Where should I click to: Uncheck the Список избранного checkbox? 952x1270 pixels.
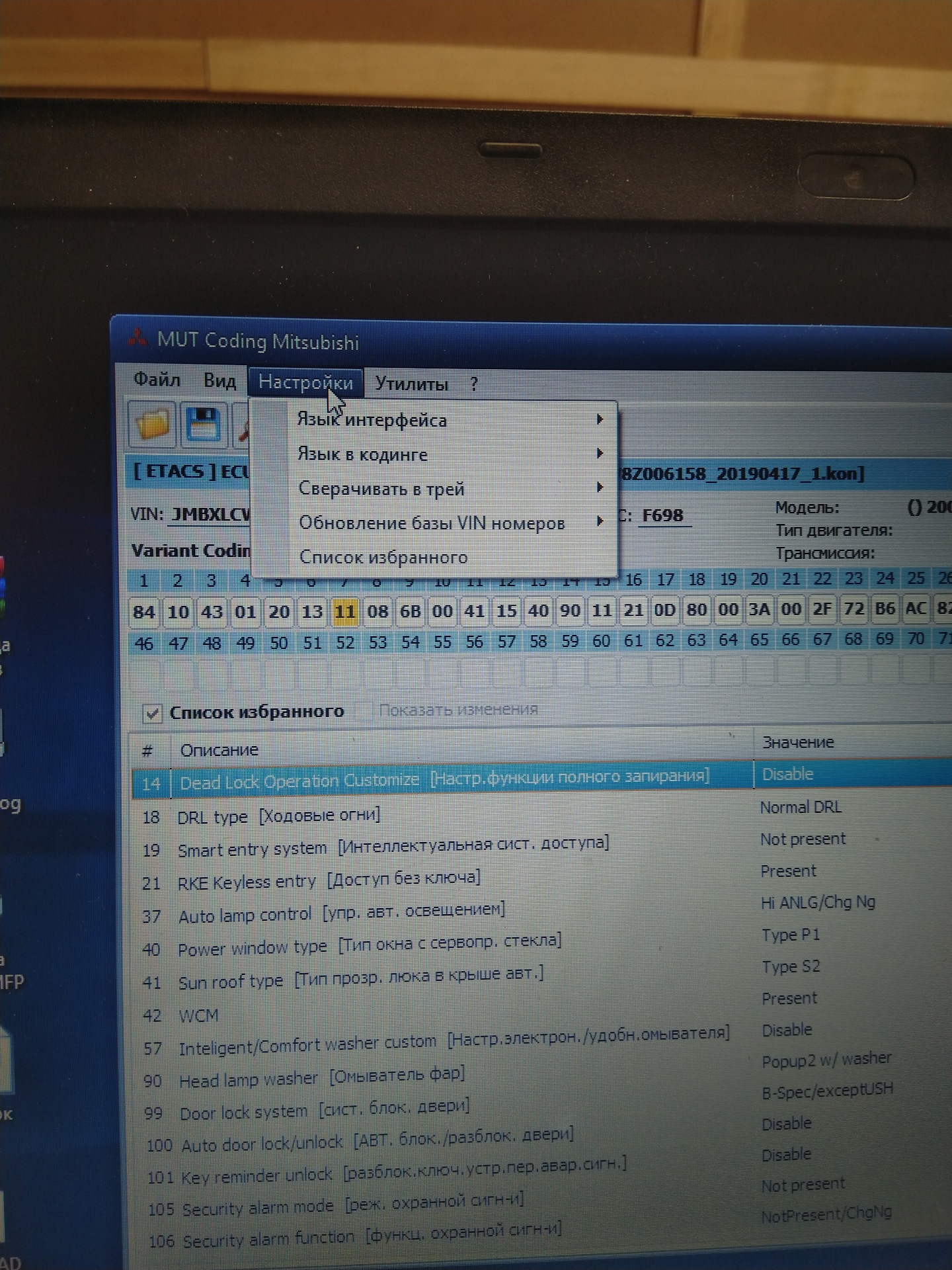pyautogui.click(x=152, y=713)
